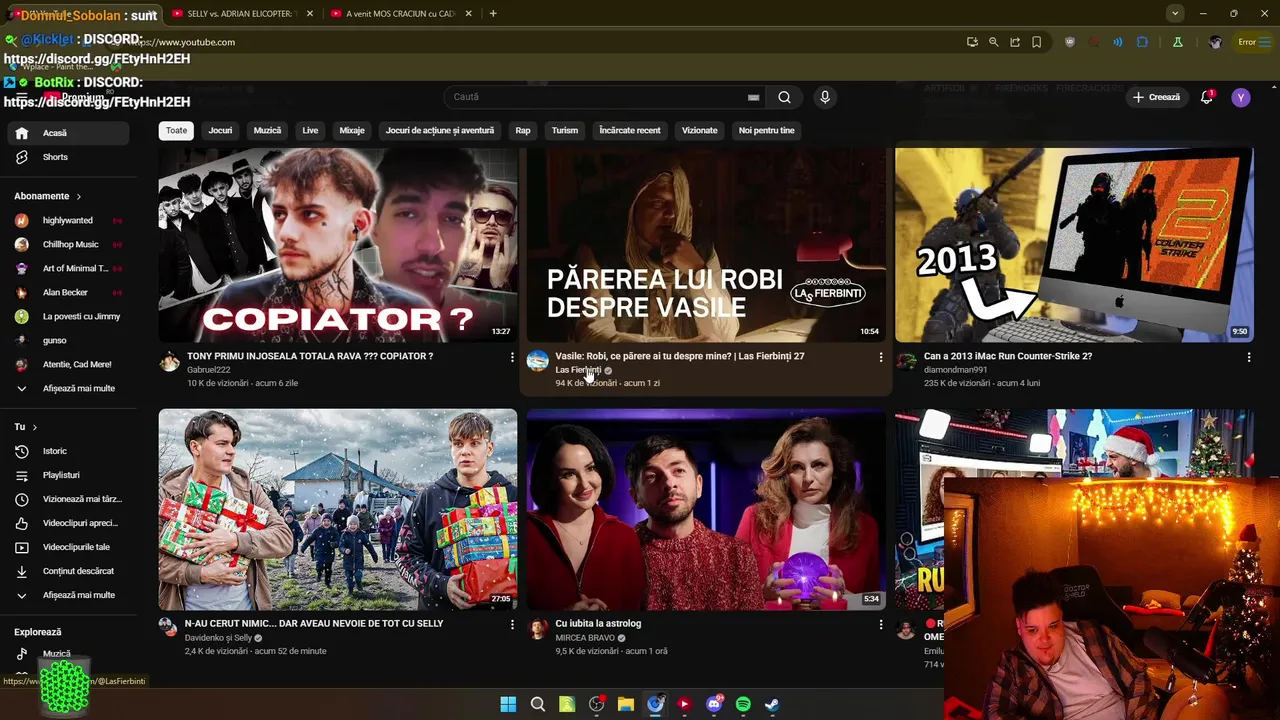Select the Noi pentru tine chip
This screenshot has height=720, width=1280.
(x=767, y=130)
